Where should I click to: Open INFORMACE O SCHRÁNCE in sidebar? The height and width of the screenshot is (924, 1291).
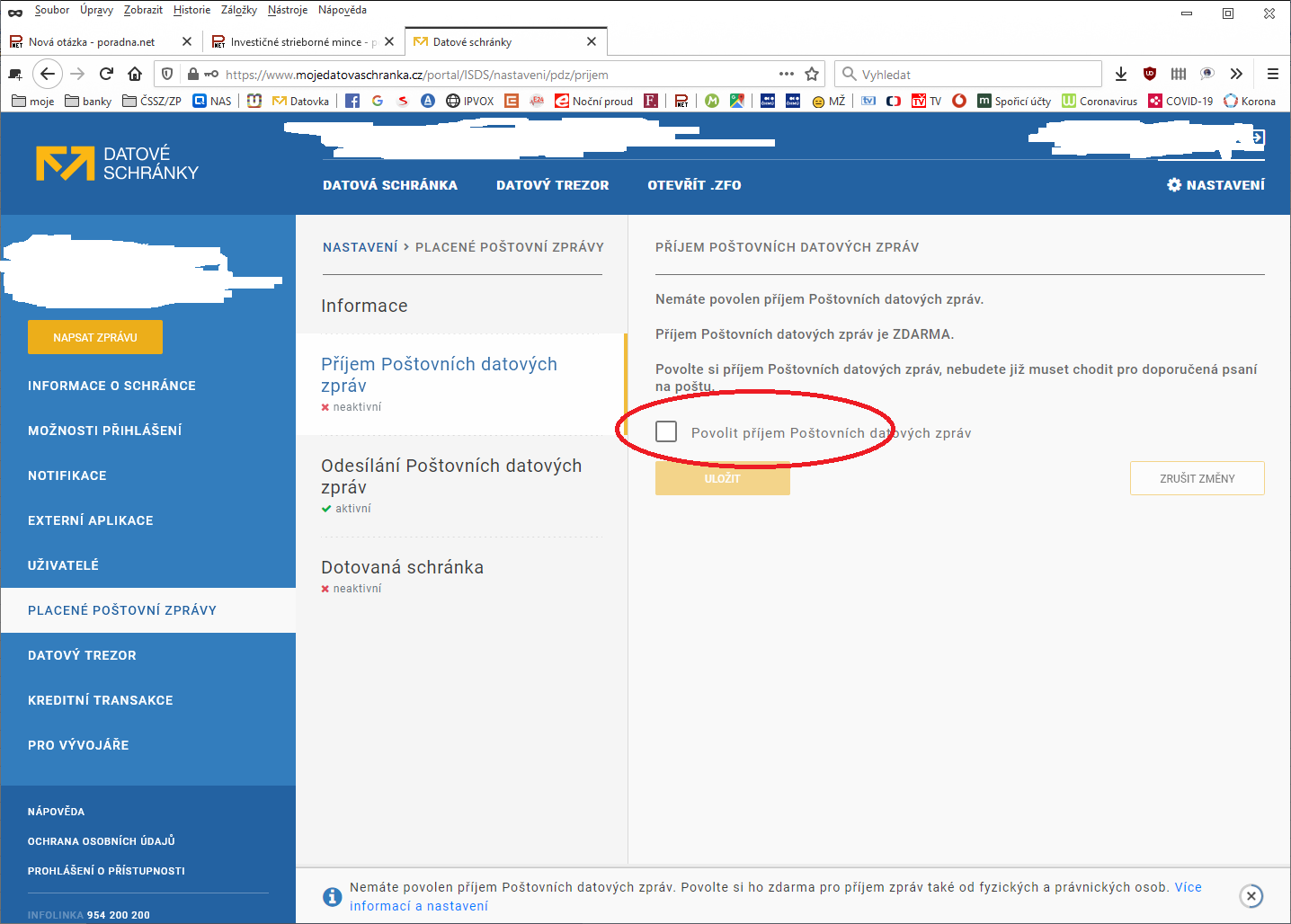(x=111, y=386)
